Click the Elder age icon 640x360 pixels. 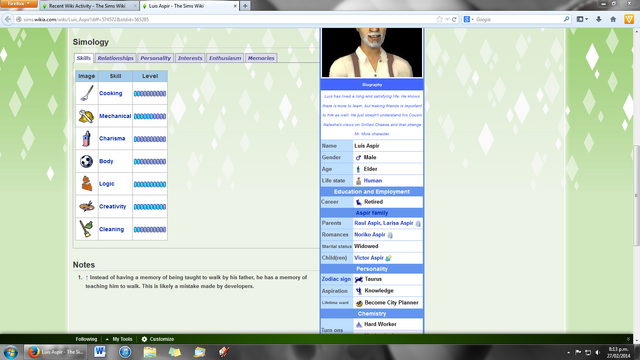tap(358, 169)
